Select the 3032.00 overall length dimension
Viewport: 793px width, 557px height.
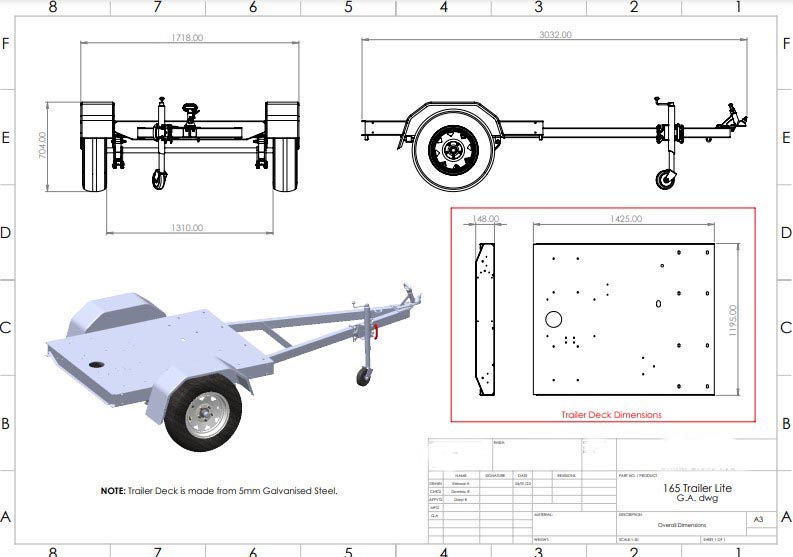(555, 34)
